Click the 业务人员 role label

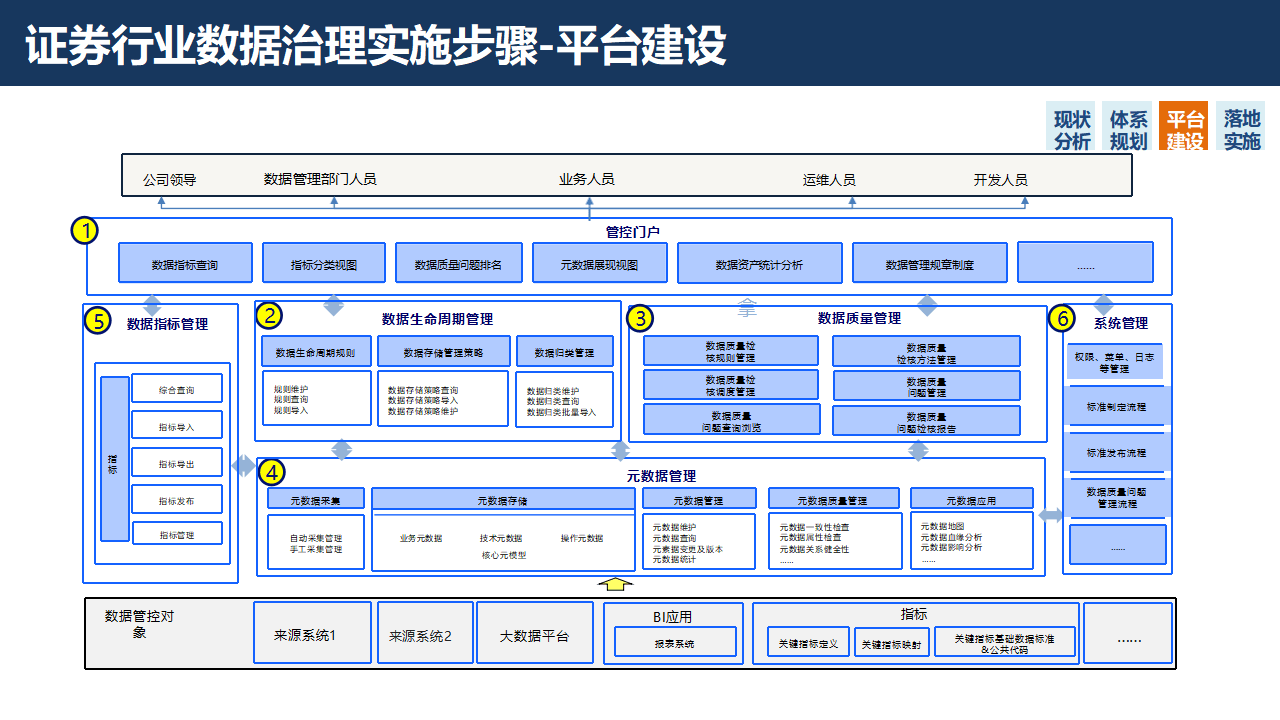tap(586, 179)
